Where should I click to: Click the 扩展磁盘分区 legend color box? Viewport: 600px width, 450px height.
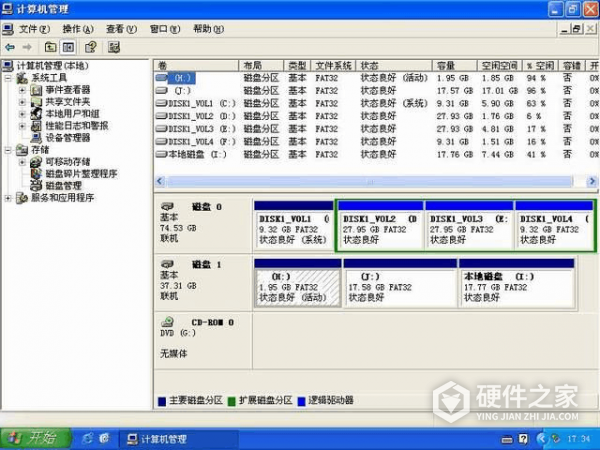(232, 401)
